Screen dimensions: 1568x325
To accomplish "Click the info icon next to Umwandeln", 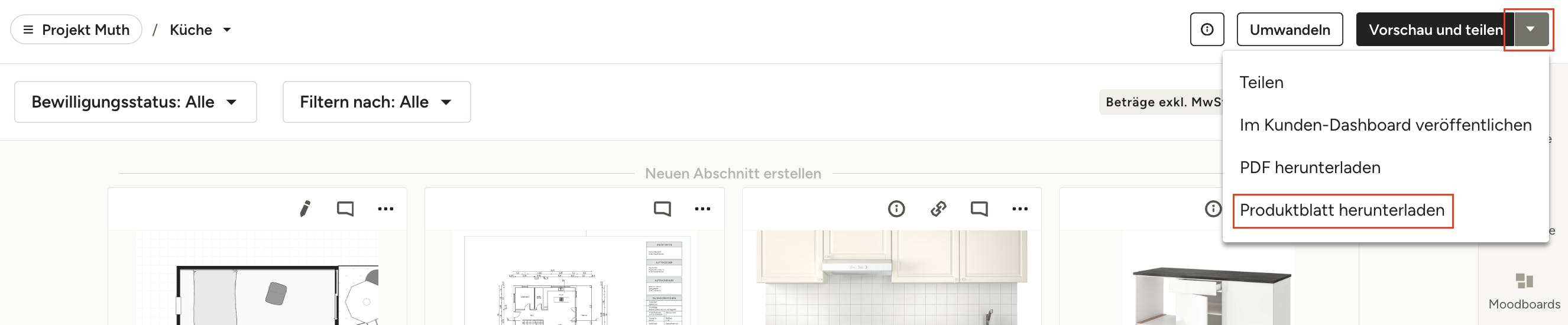I will (1206, 29).
